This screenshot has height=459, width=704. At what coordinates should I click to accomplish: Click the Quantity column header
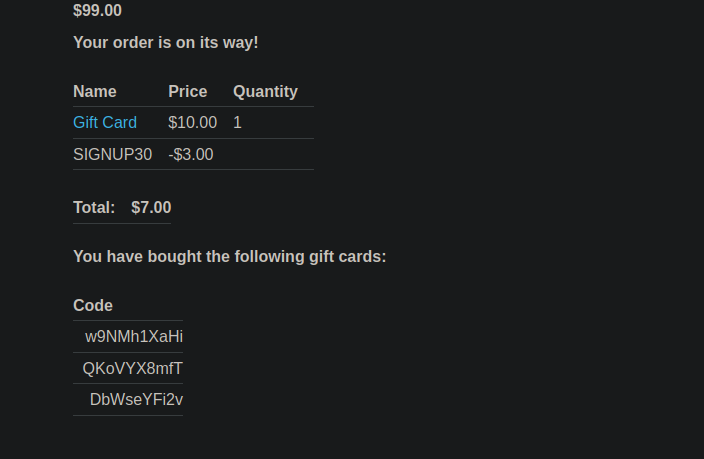265,91
